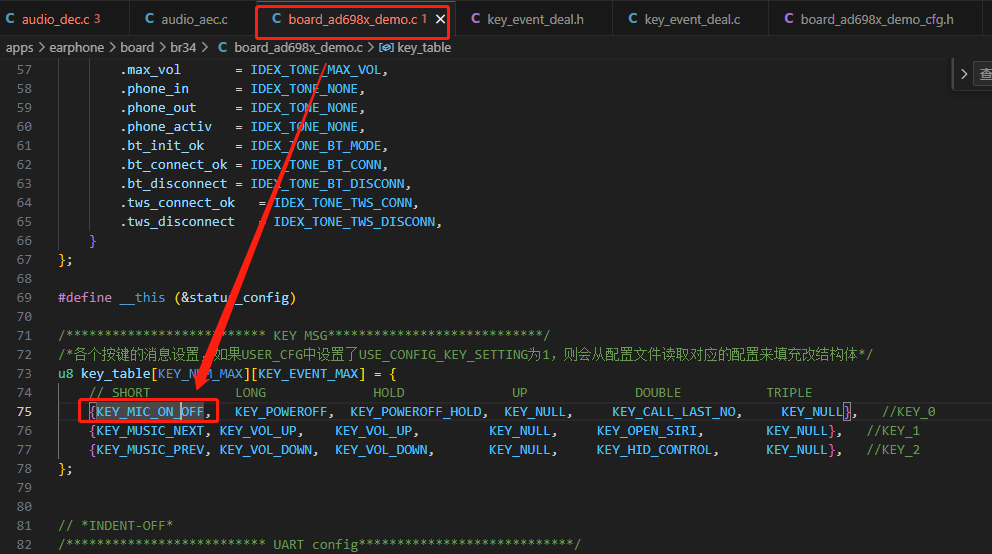Click the //KEY_0 comment on line 75
This screenshot has height=554, width=992.
click(908, 412)
